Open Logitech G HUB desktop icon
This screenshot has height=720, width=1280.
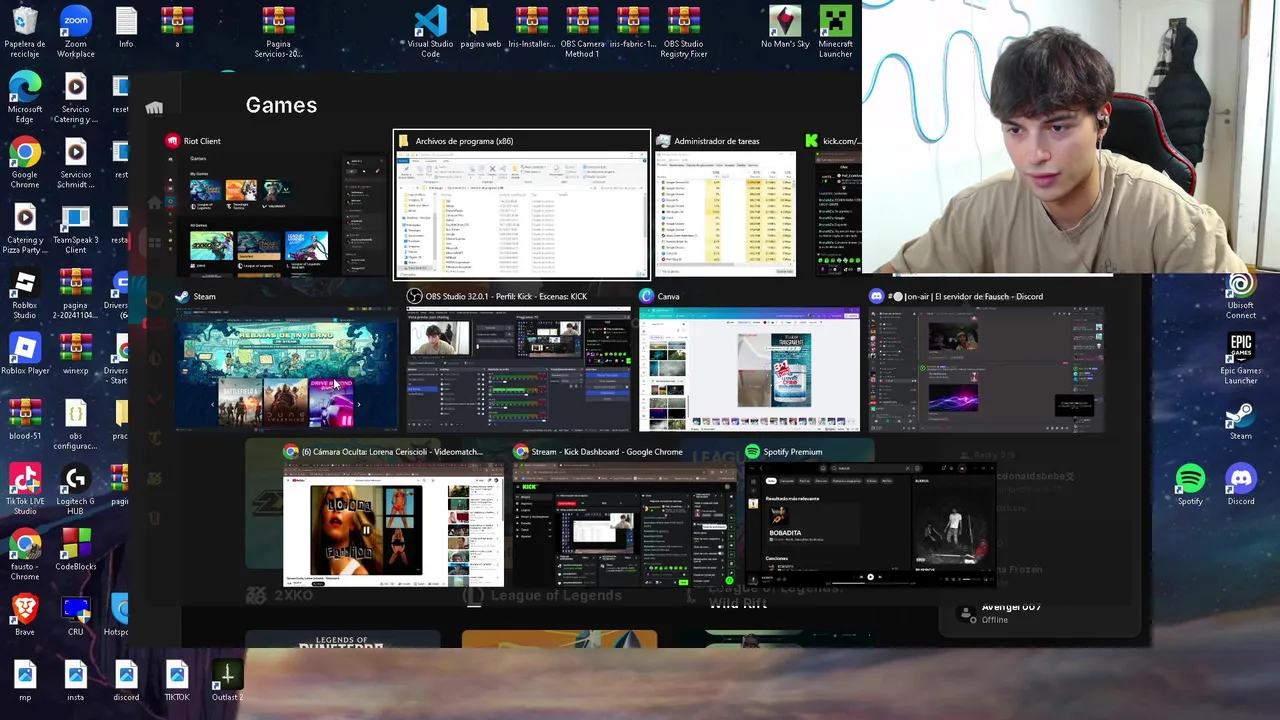[75, 490]
